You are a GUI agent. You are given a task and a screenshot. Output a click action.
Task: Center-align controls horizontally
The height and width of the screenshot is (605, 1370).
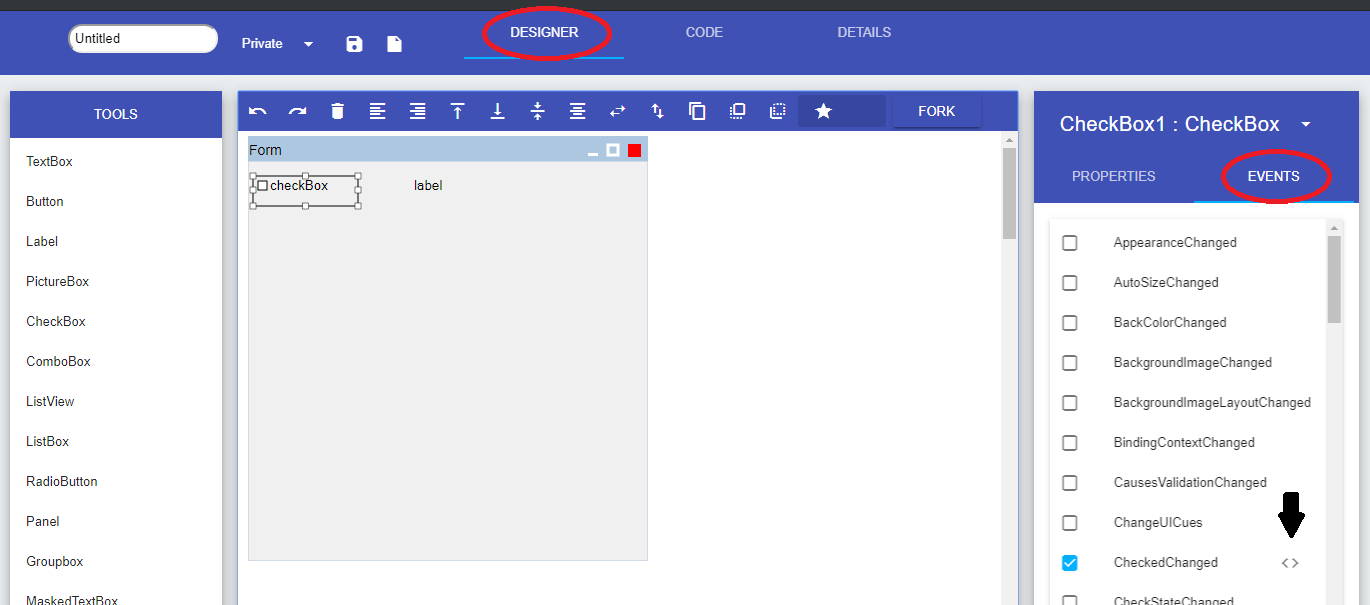pos(577,111)
